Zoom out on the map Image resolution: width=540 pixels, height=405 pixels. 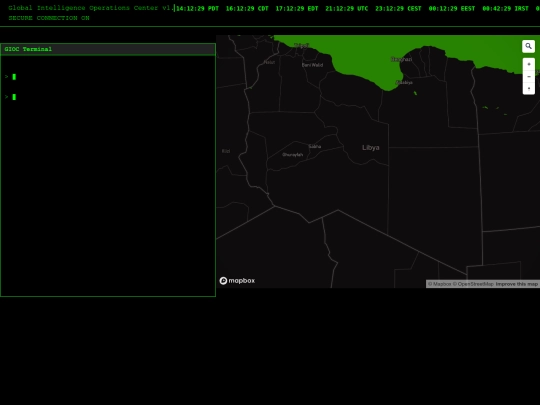(529, 76)
